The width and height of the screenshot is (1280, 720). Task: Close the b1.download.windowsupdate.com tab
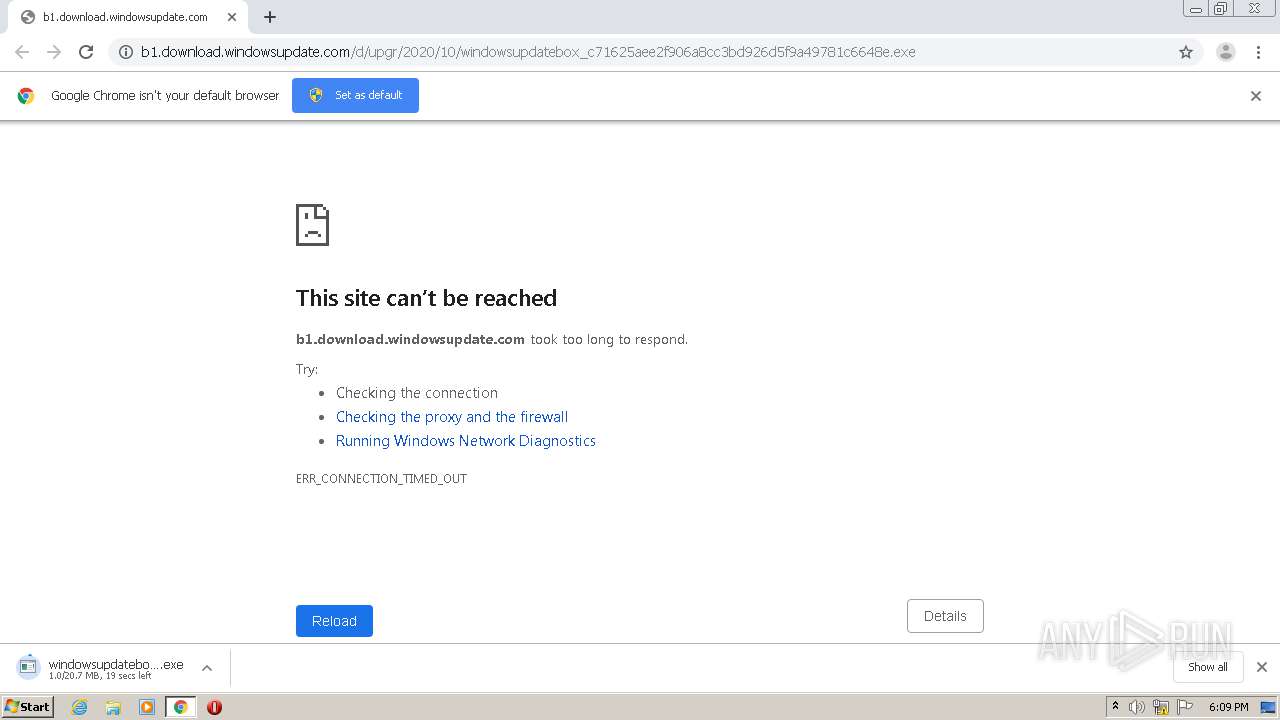point(231,17)
